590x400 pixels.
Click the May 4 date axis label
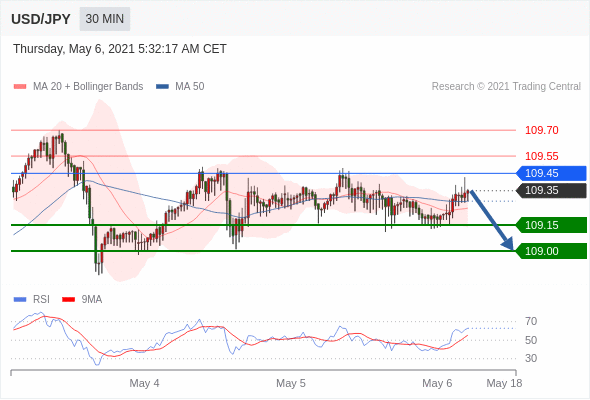point(144,383)
